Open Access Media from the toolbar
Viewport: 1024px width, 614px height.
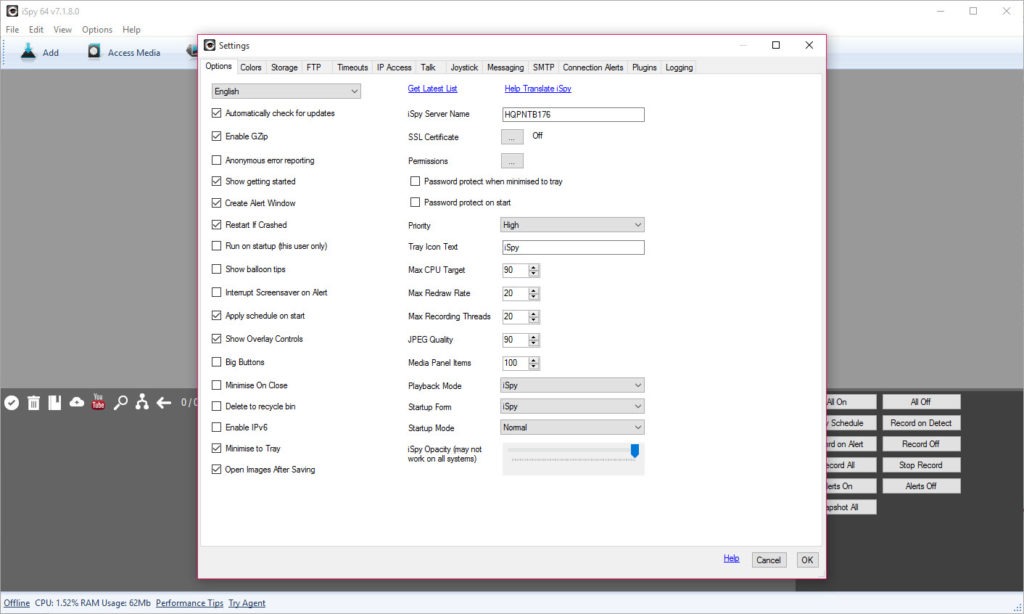tap(124, 52)
